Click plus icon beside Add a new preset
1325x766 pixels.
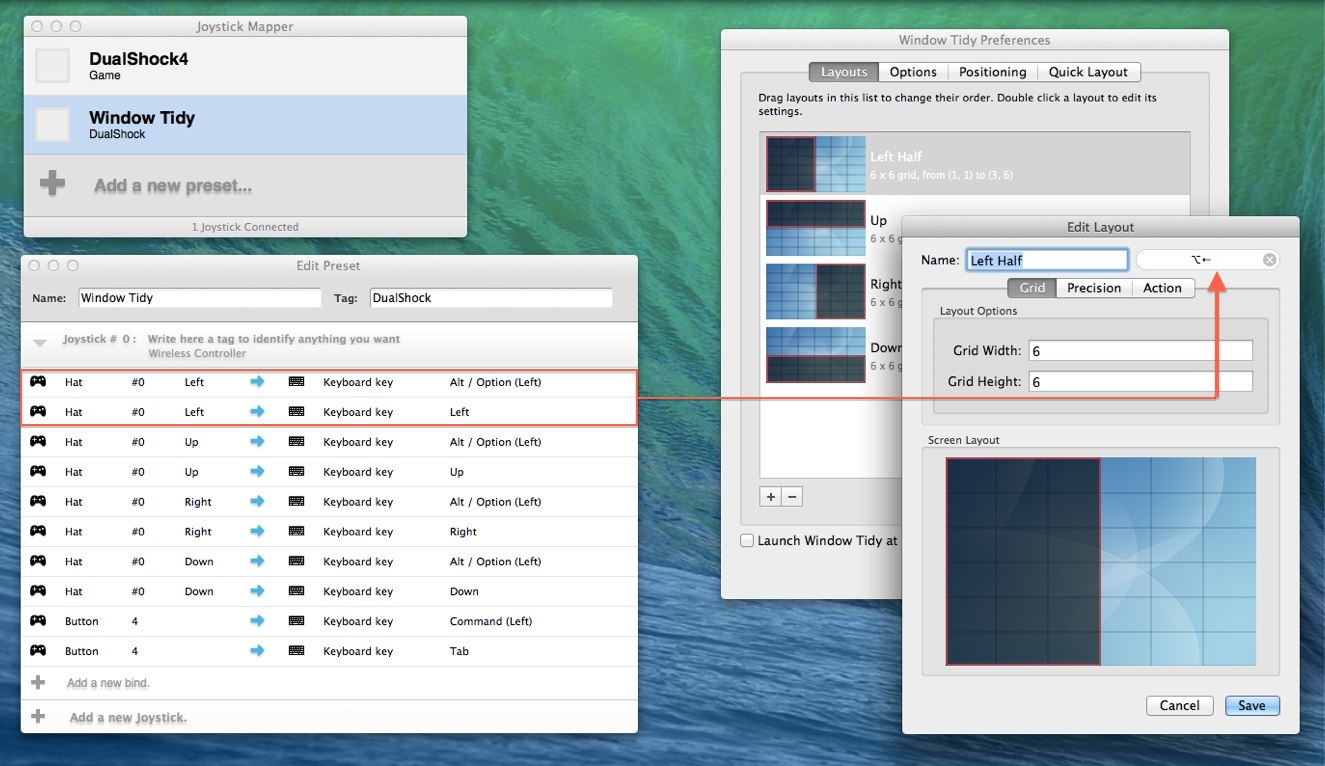pos(52,184)
